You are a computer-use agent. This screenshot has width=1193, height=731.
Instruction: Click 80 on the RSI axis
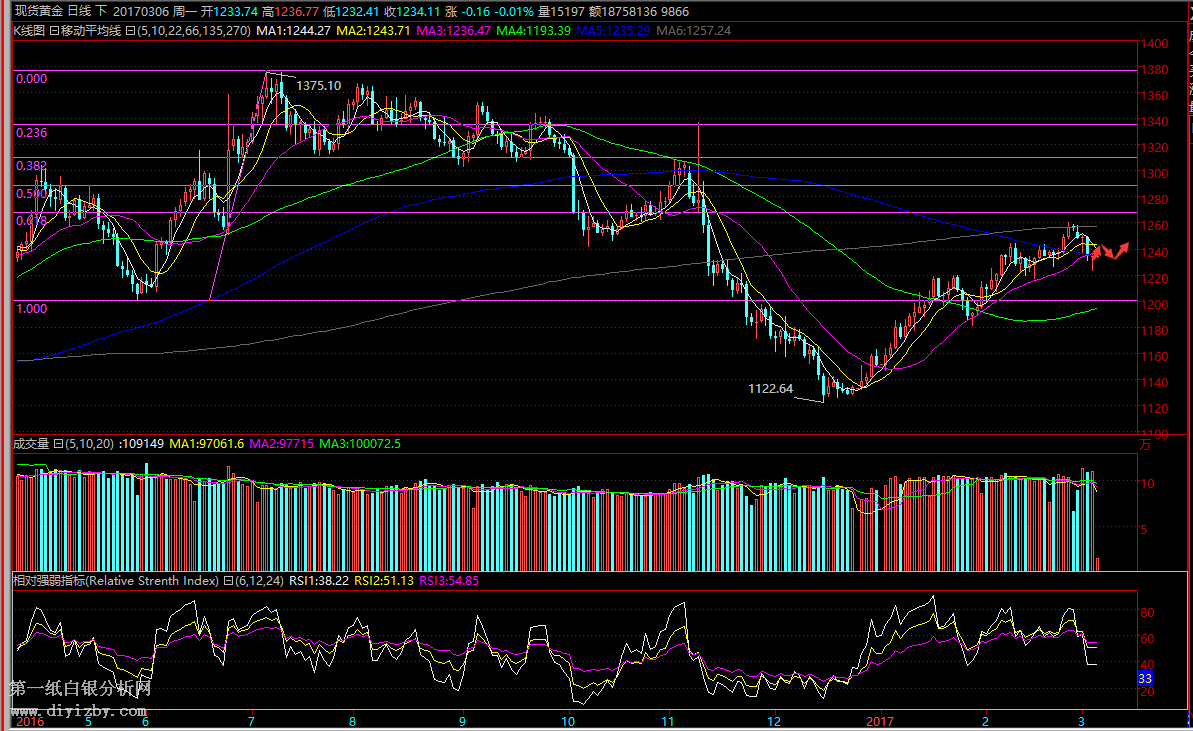click(x=1147, y=612)
